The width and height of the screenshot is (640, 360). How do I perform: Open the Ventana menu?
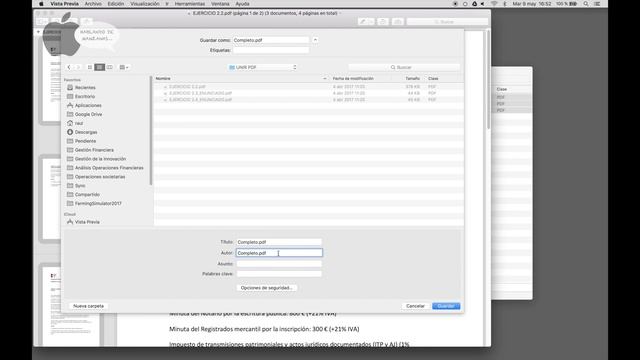(x=220, y=4)
